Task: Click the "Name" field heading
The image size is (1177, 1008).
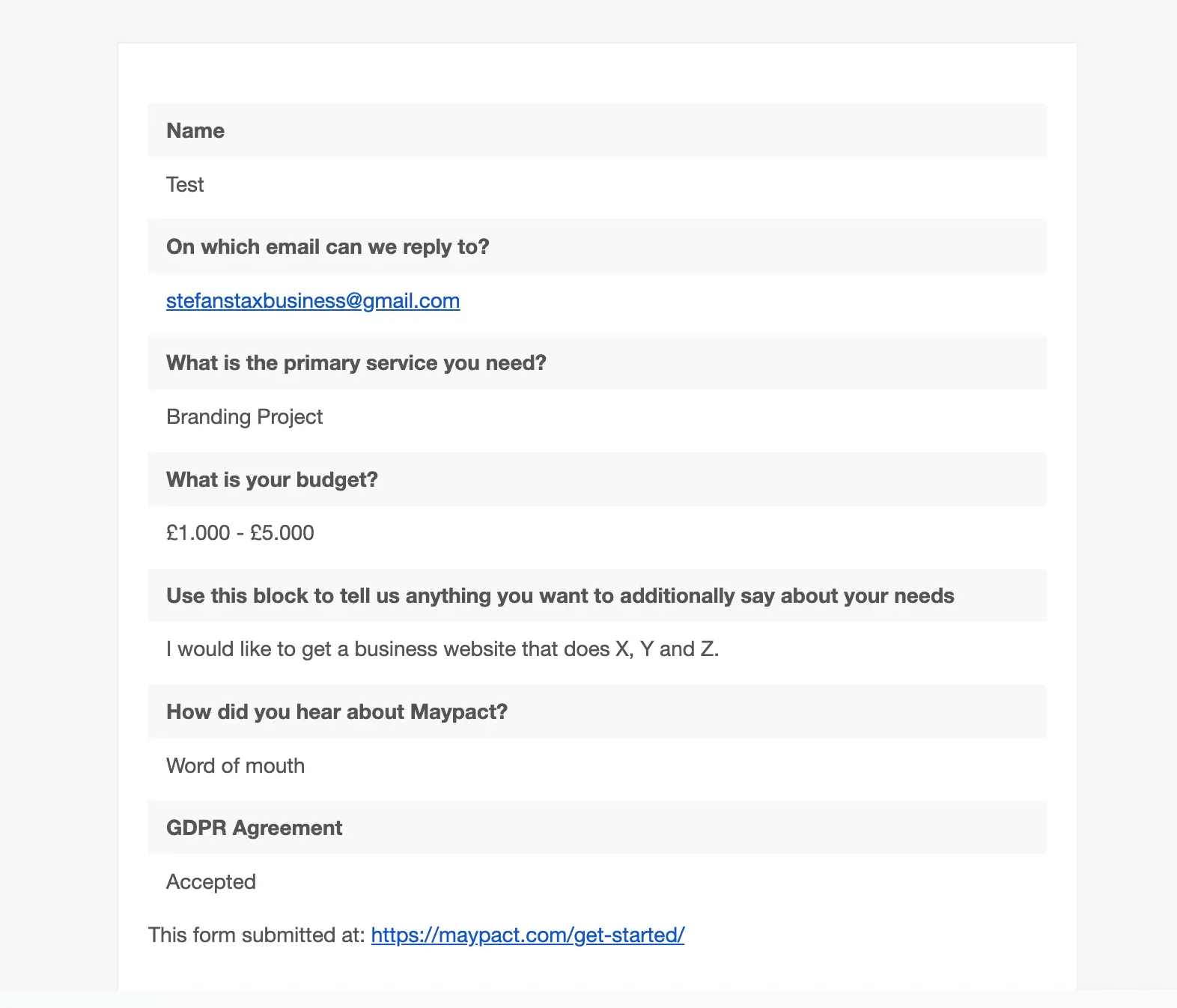Action: [x=195, y=131]
